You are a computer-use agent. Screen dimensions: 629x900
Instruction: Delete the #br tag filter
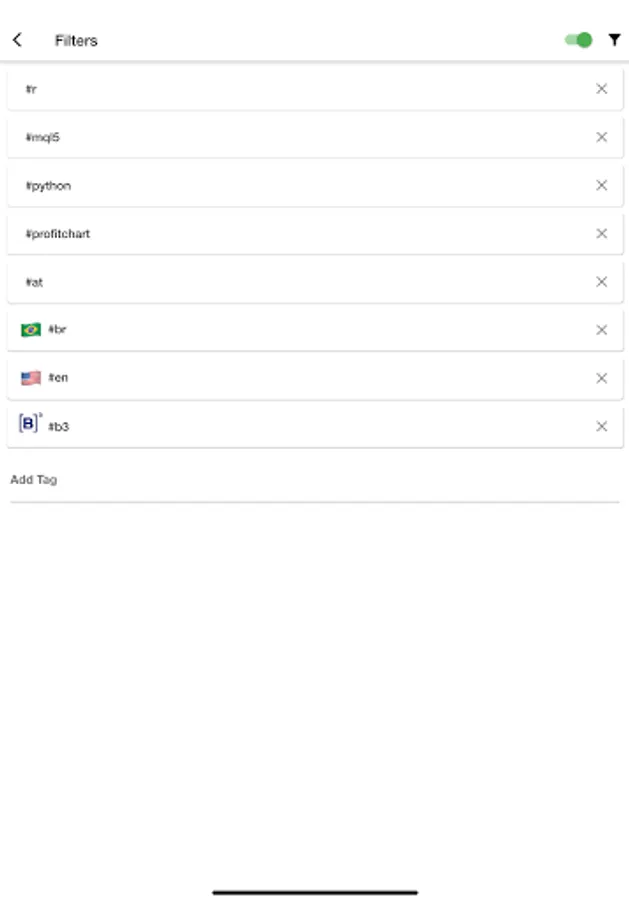pos(602,330)
